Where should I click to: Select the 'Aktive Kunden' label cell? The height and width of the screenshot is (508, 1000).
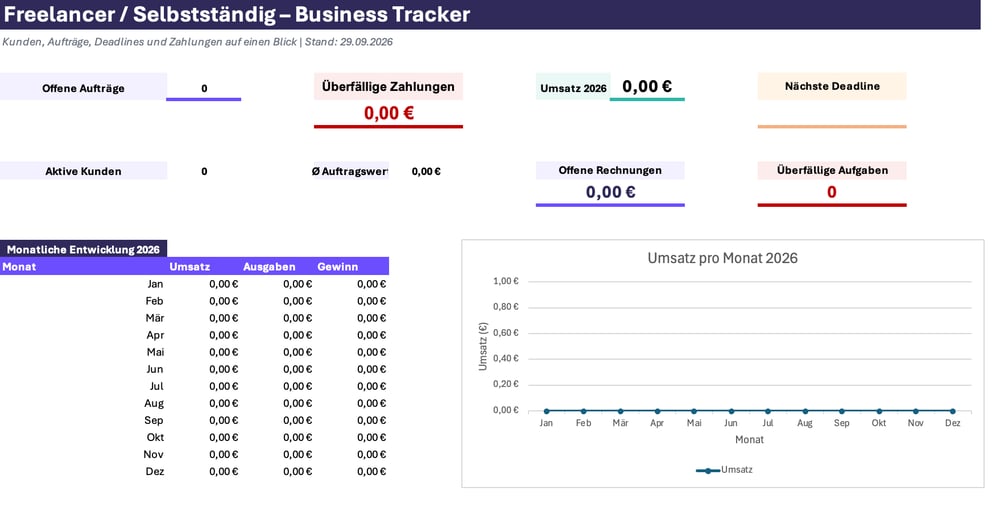coord(84,171)
